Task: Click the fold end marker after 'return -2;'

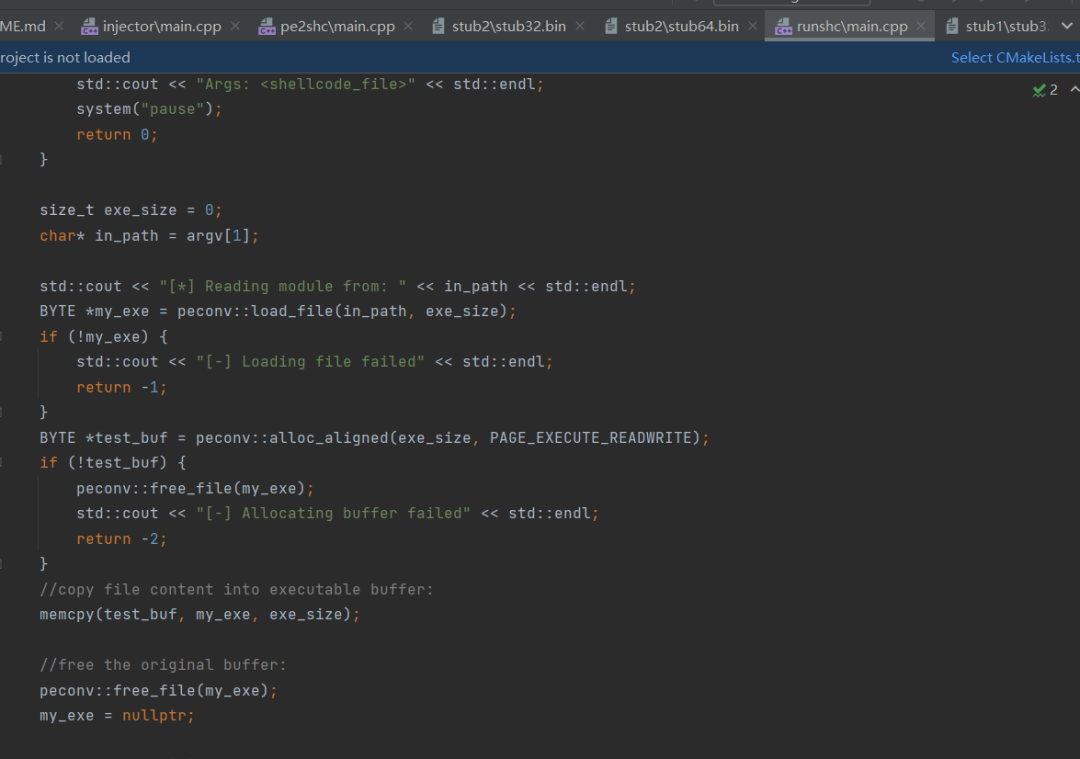Action: click(x=1, y=564)
